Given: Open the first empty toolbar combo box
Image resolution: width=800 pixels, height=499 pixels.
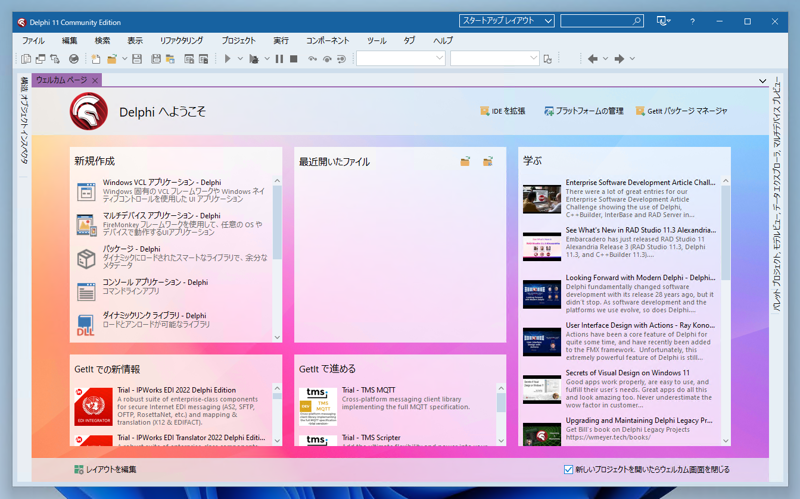Looking at the screenshot, I should coord(401,59).
